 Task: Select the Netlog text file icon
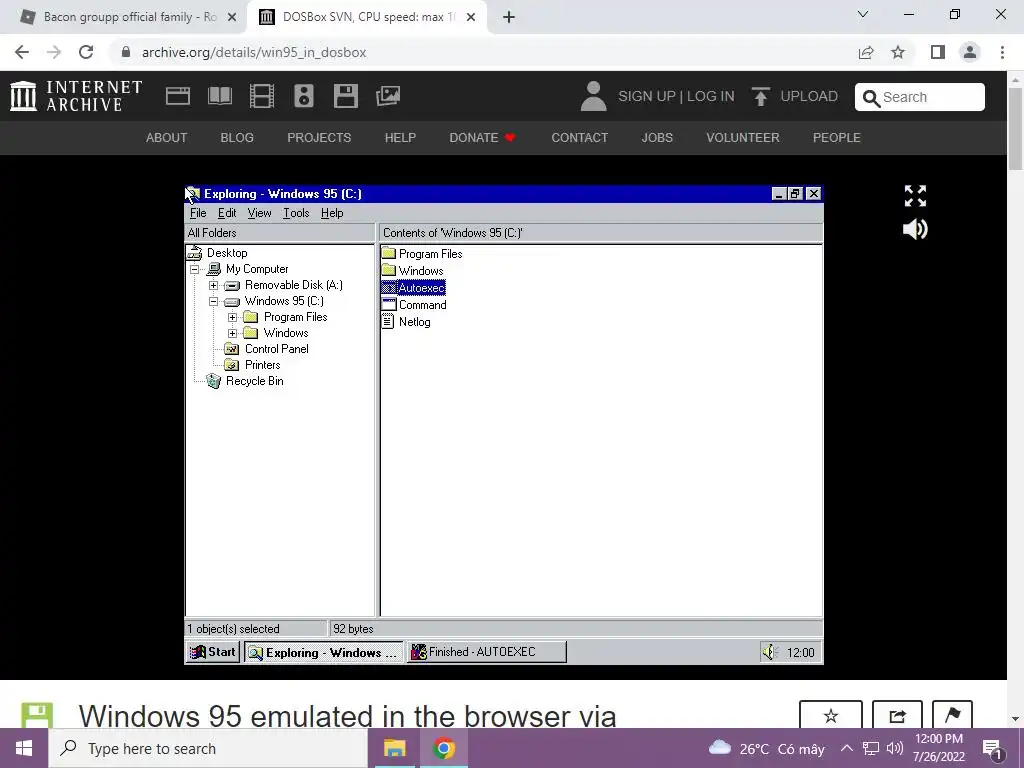point(388,322)
